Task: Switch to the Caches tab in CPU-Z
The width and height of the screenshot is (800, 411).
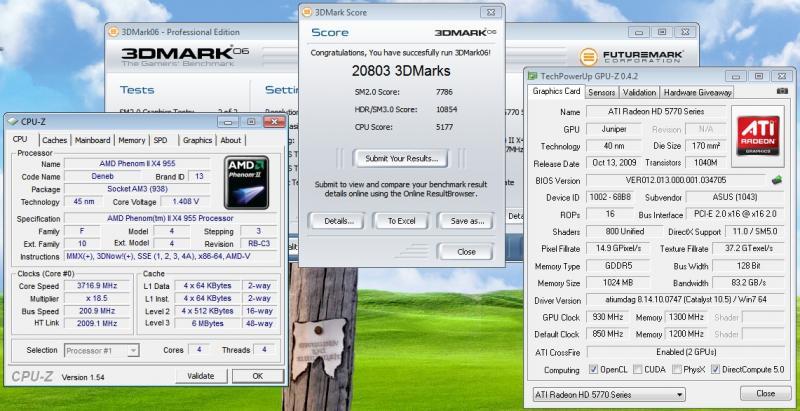Action: (x=55, y=140)
